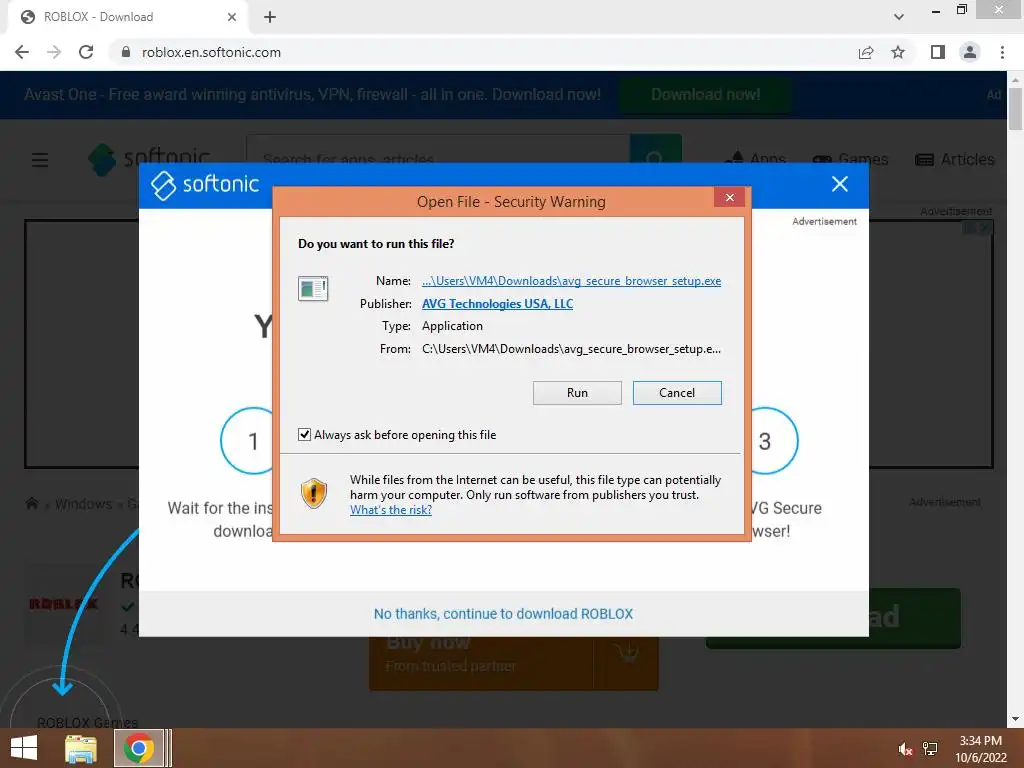Cancel the Open File security warning
Screen dimensions: 1024x768
coord(677,392)
